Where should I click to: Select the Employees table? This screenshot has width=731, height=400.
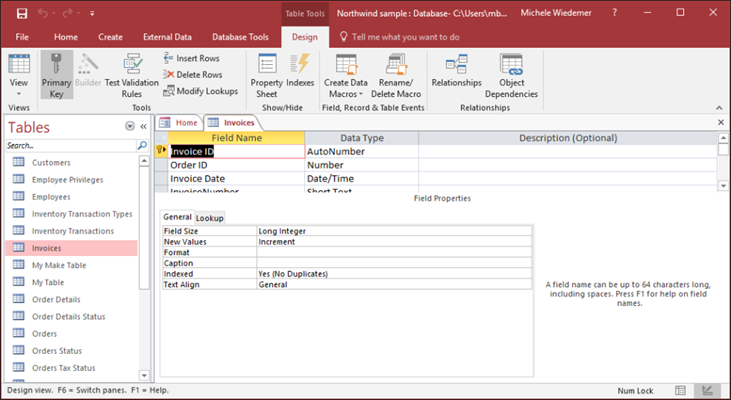[x=71, y=197]
